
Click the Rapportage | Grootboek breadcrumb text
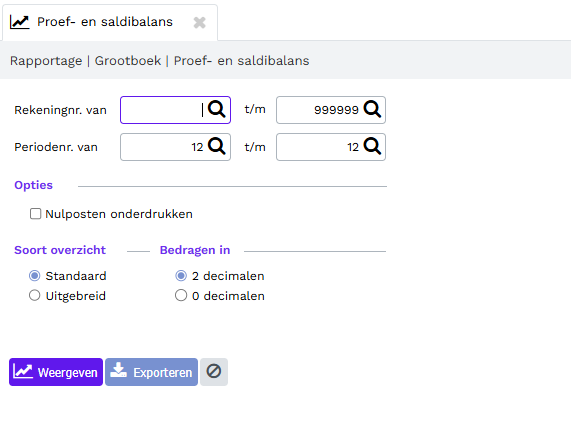click(86, 61)
